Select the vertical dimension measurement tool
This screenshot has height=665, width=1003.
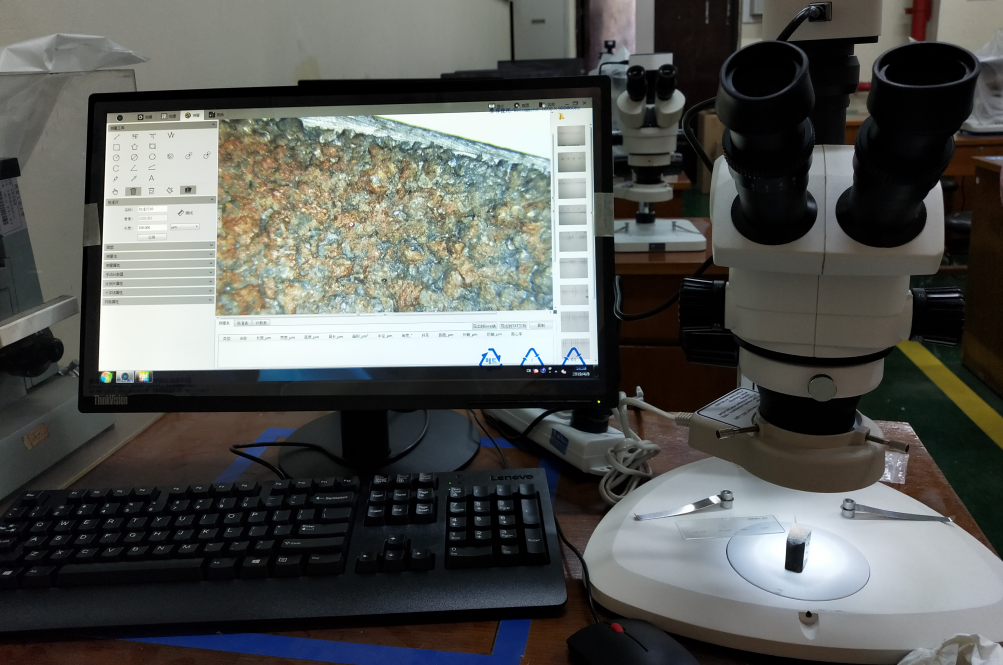tap(153, 136)
